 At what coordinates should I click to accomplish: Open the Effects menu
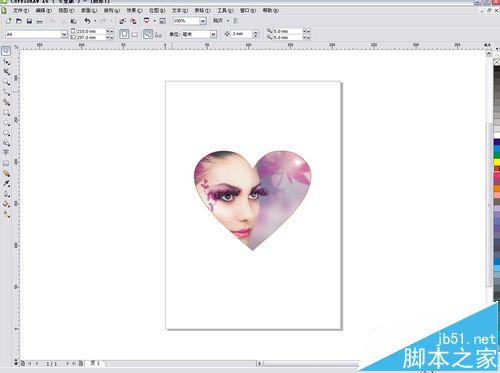[134, 11]
